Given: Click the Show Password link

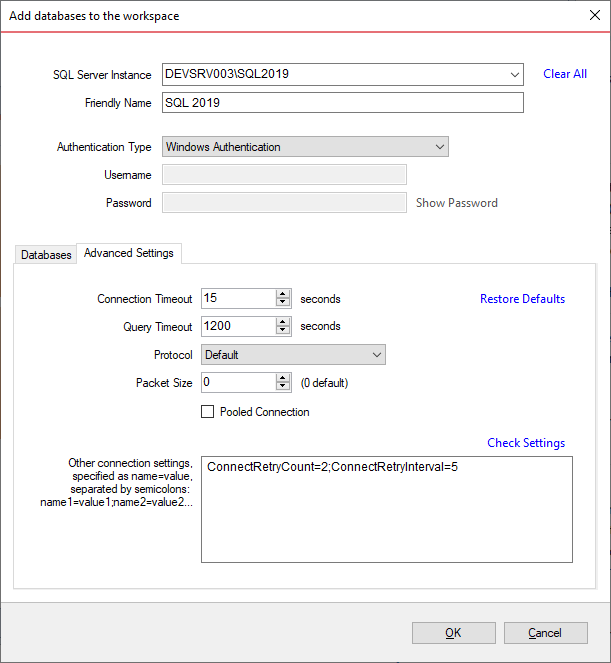Looking at the screenshot, I should tap(457, 203).
